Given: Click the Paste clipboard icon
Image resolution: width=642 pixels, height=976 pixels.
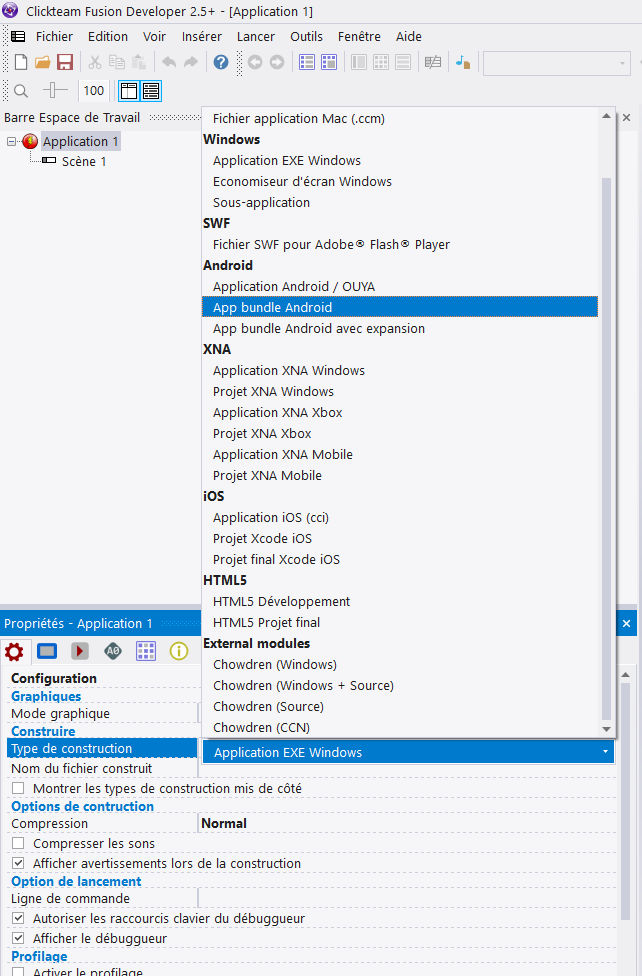Looking at the screenshot, I should coord(139,62).
